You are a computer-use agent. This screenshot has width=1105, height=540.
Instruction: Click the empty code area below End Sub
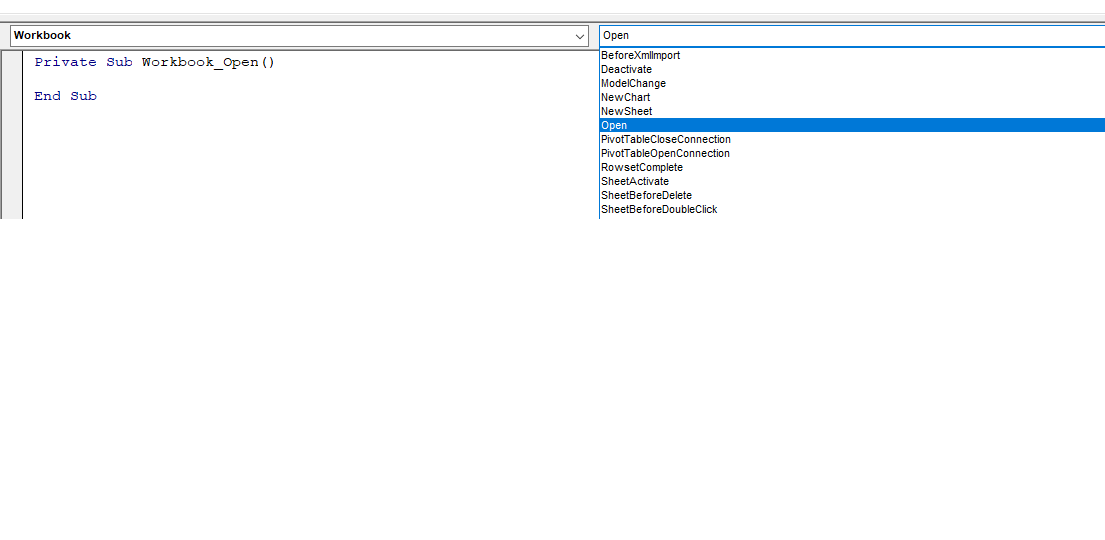click(x=310, y=162)
